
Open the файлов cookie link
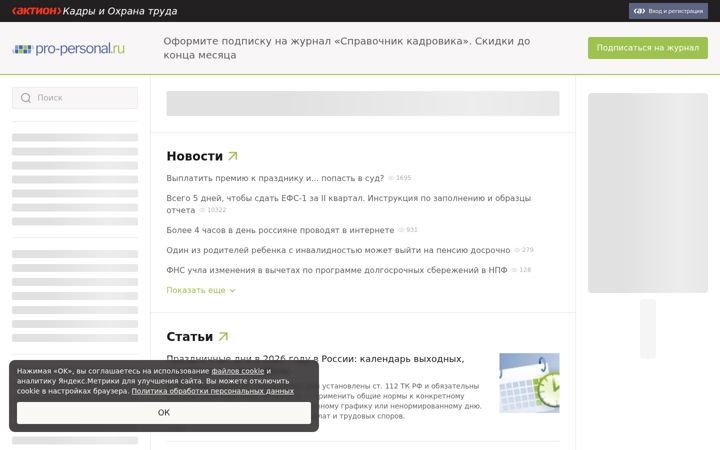click(237, 371)
